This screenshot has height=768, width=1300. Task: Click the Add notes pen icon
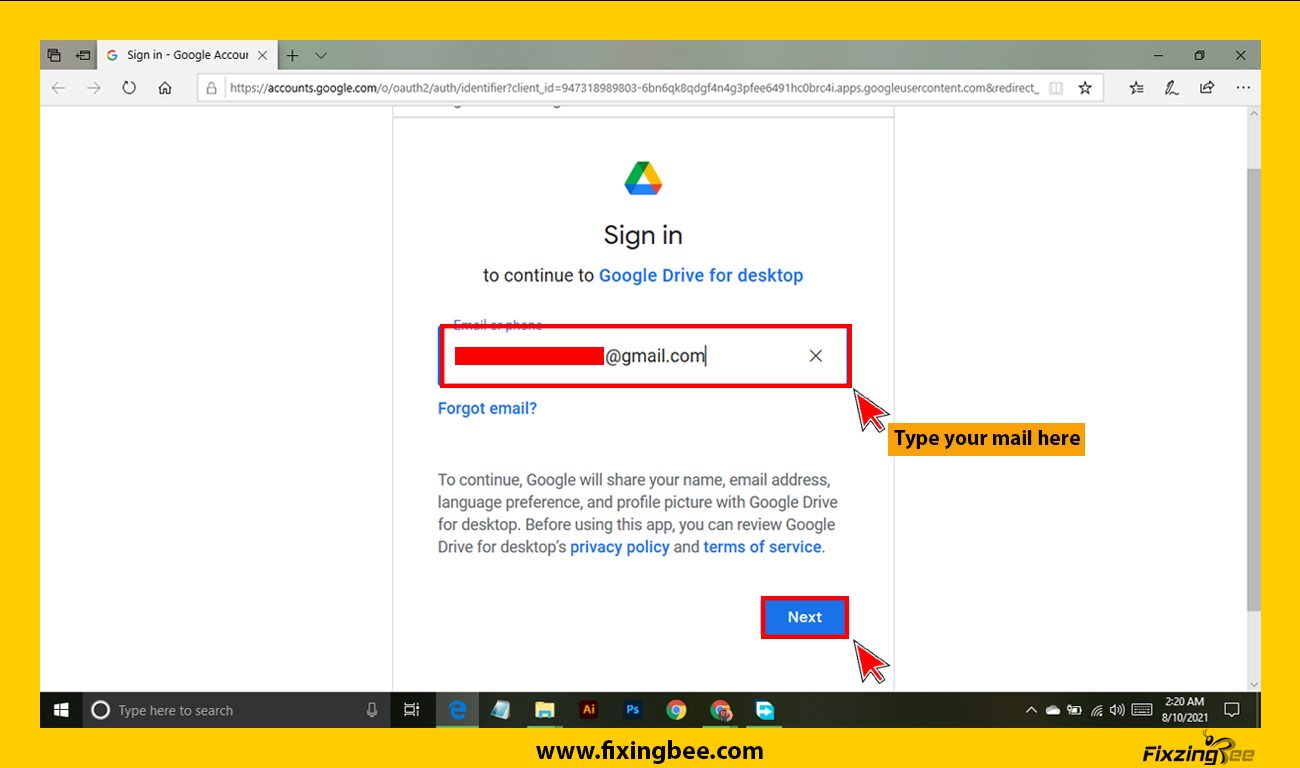(x=1171, y=88)
